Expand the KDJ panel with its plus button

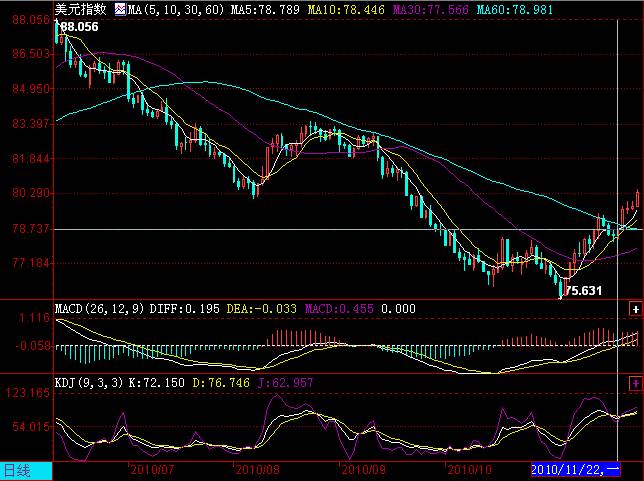(x=635, y=383)
